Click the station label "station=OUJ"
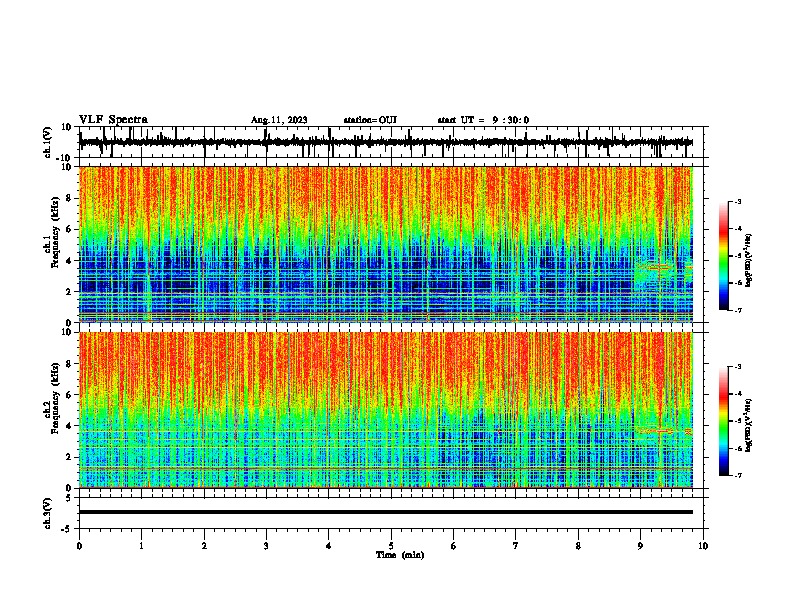This screenshot has height=612, width=792. coord(370,120)
